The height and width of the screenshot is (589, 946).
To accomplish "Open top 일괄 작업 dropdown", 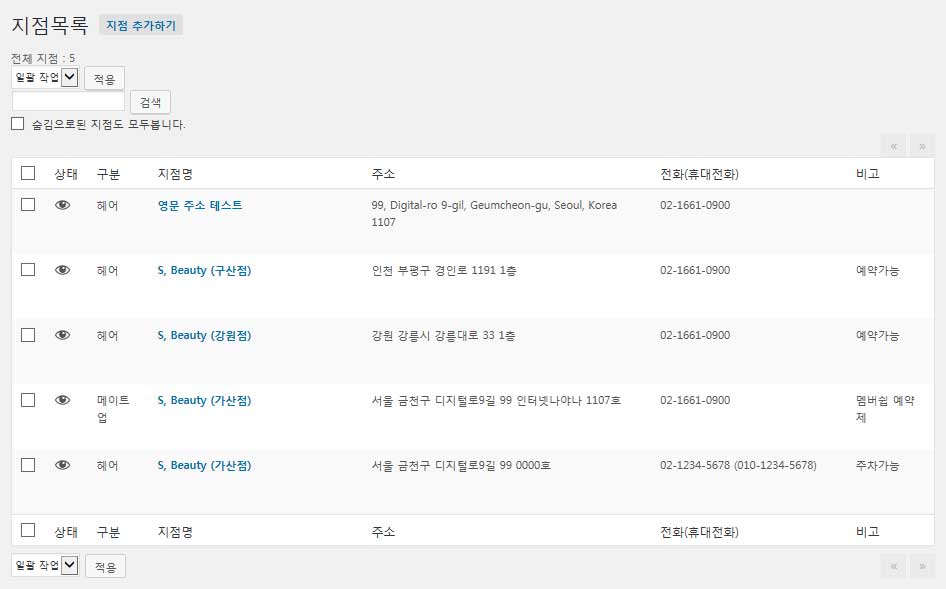I will [x=45, y=77].
